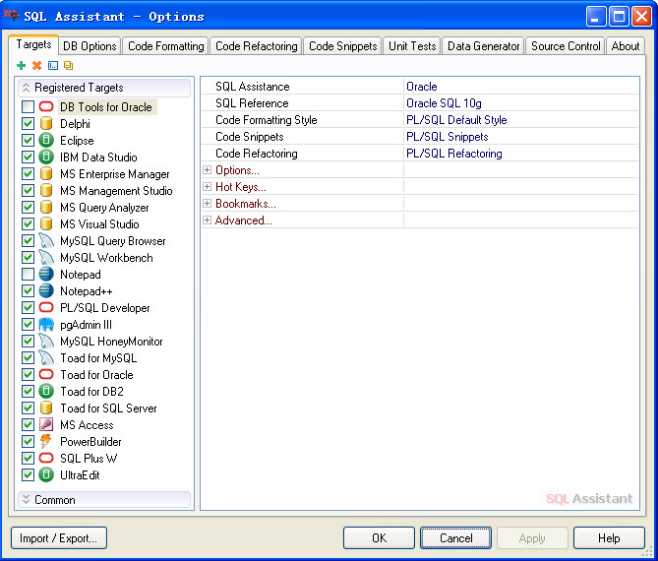Click the MS Access icon

(x=46, y=425)
